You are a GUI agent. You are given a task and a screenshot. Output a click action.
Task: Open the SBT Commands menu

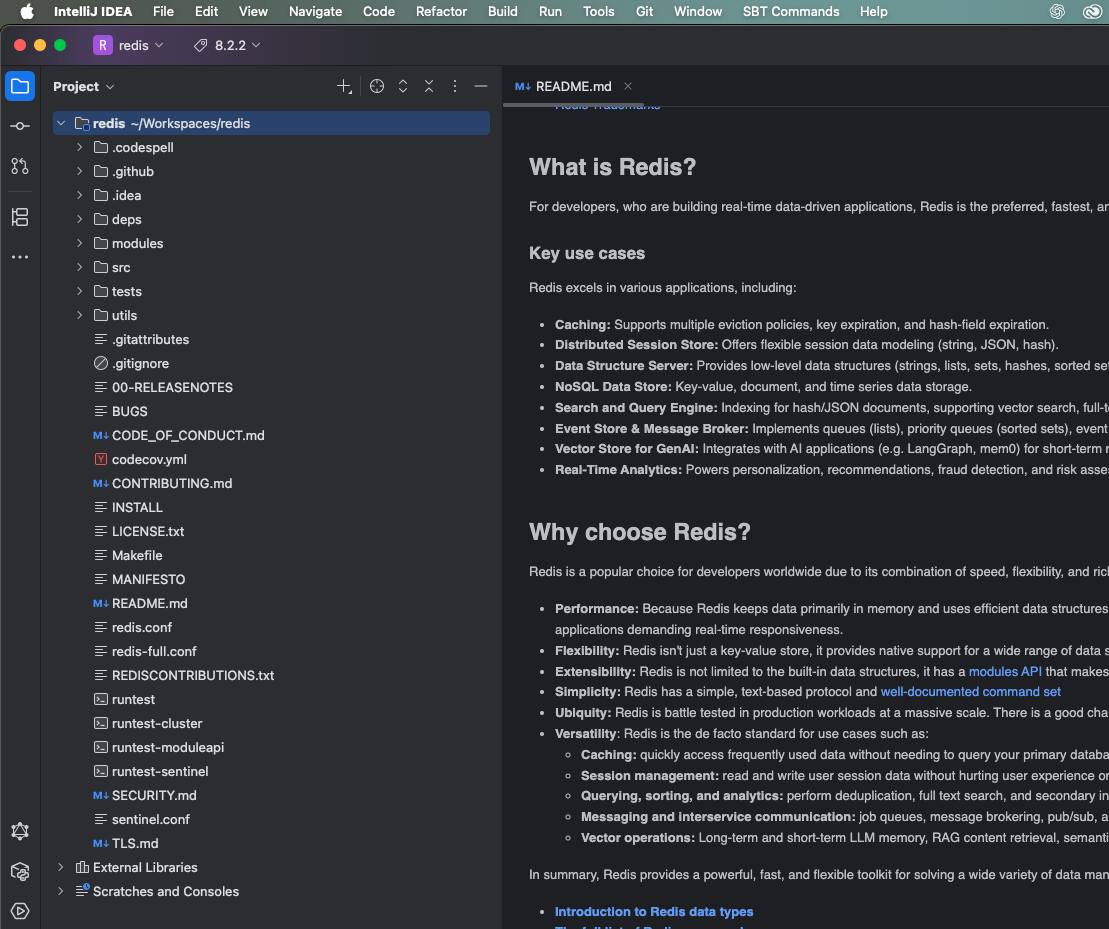tap(791, 11)
